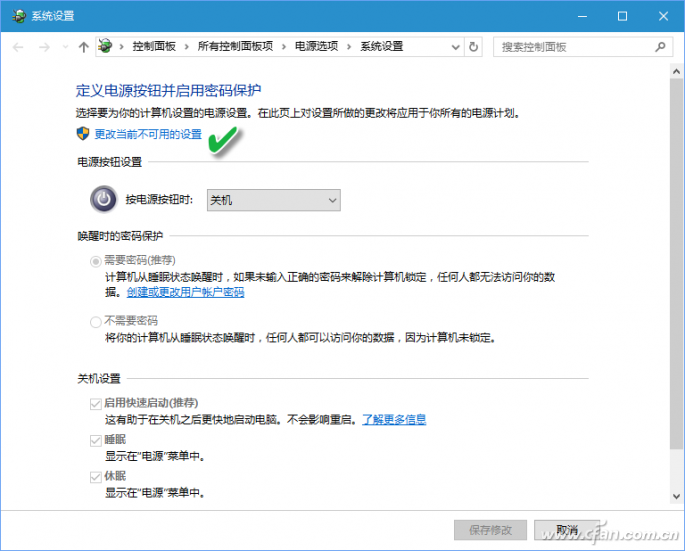Click the 保存修改 button
Screen dimensions: 685x551
click(x=490, y=530)
